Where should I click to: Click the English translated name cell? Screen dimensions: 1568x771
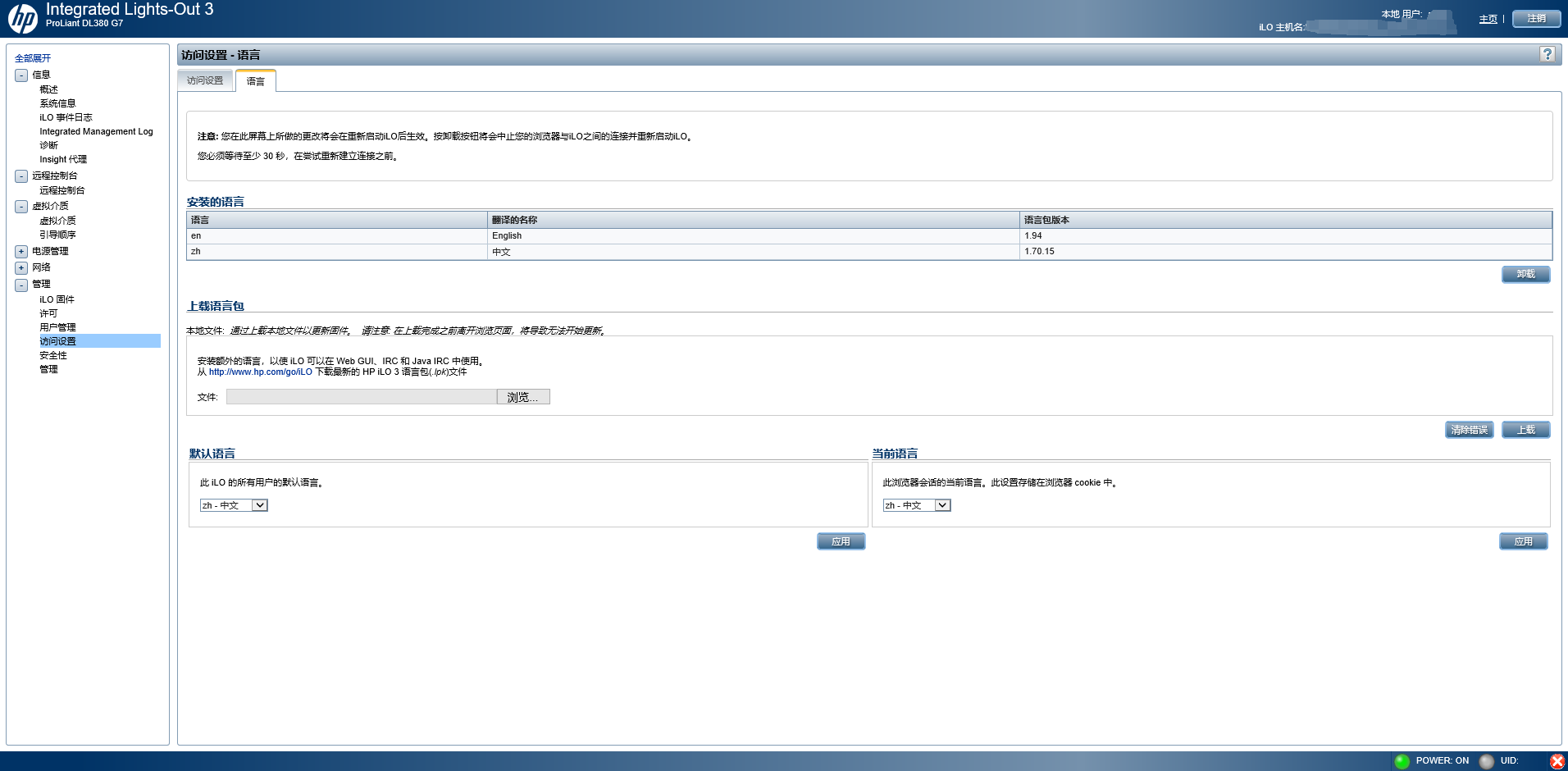pos(754,236)
